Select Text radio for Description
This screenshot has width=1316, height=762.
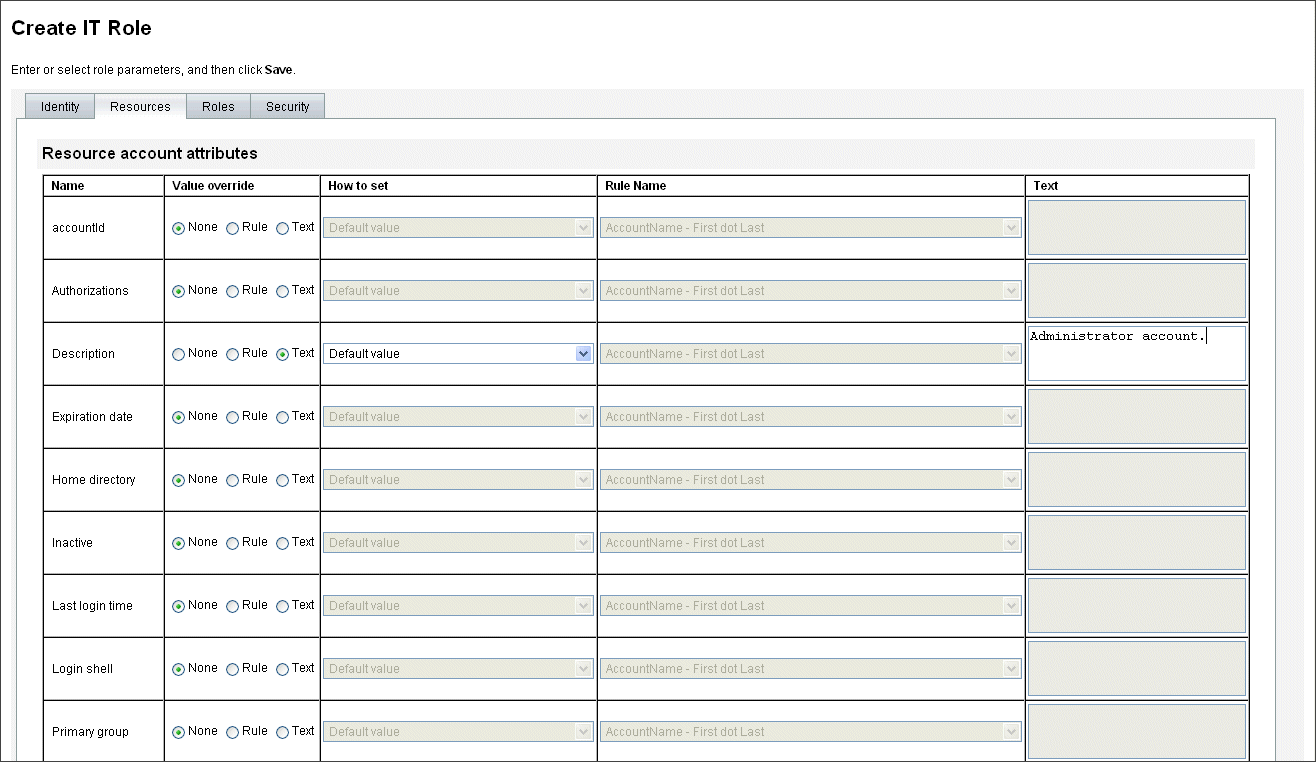pyautogui.click(x=283, y=354)
